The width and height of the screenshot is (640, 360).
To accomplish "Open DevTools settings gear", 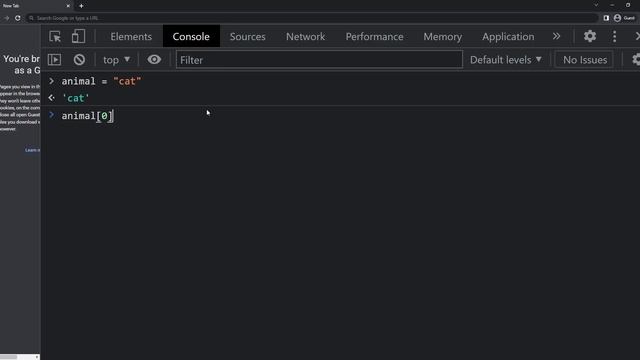I will coord(590,36).
